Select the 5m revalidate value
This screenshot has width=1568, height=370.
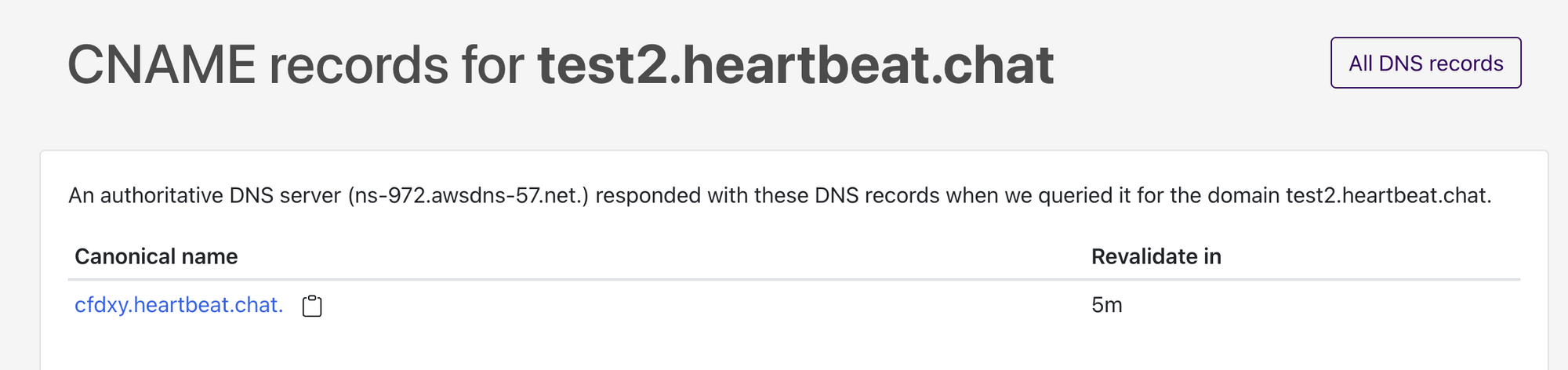[x=1106, y=305]
